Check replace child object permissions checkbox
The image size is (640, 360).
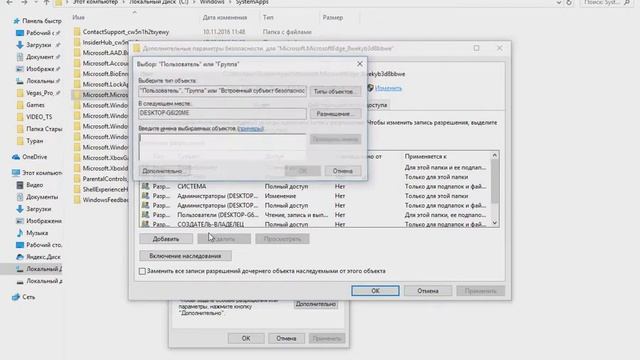tap(142, 271)
